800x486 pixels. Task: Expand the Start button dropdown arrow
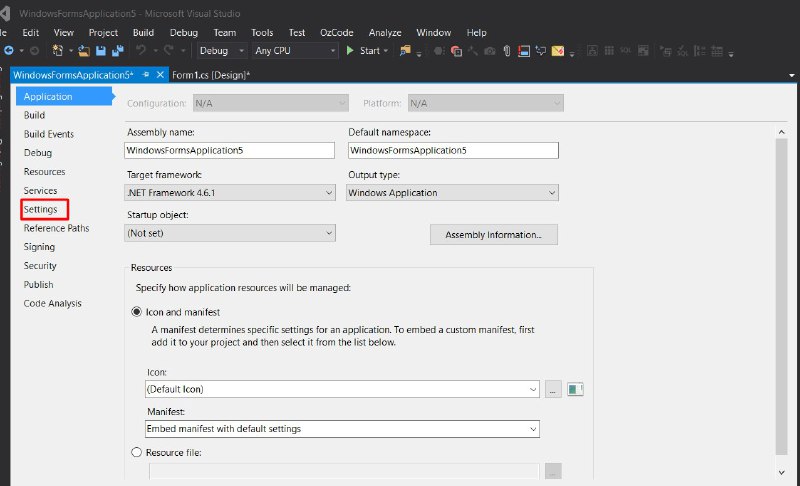pos(386,50)
